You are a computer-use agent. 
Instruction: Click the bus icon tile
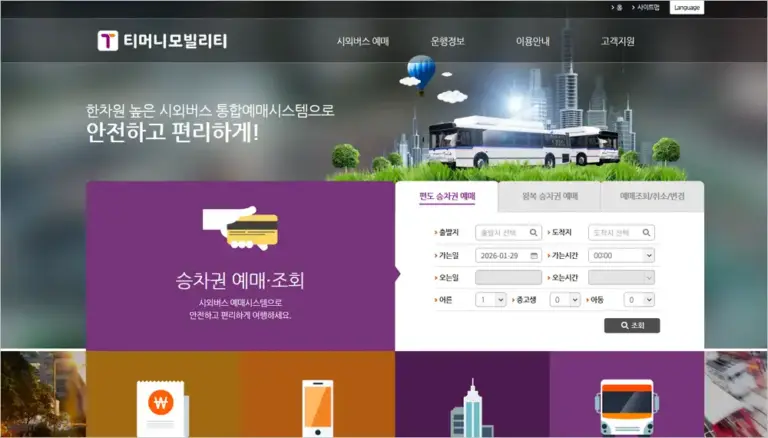pos(626,407)
